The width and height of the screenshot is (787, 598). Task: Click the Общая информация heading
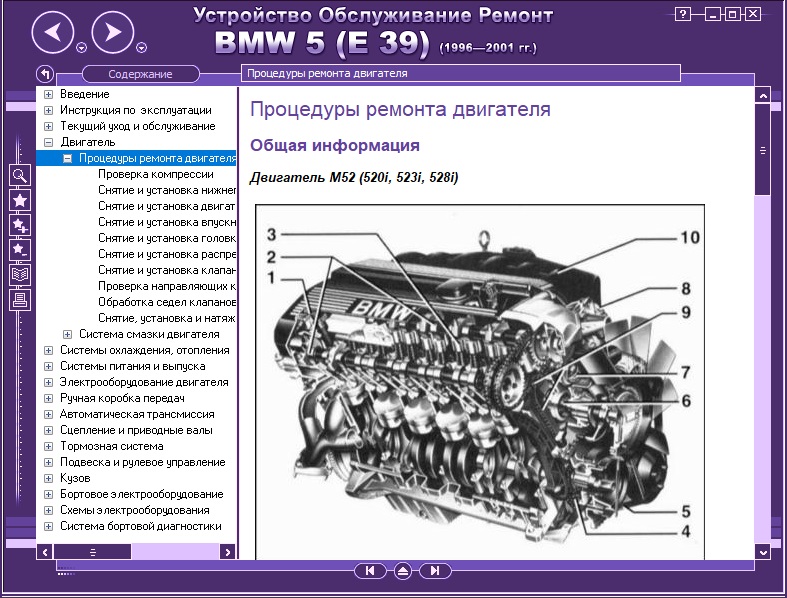coord(335,146)
